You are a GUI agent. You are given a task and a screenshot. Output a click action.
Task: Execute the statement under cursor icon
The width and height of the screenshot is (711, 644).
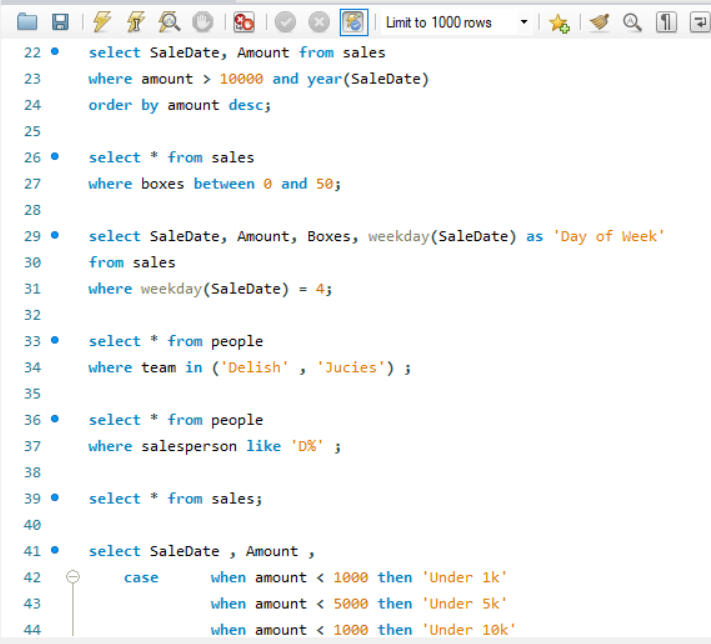pyautogui.click(x=136, y=22)
